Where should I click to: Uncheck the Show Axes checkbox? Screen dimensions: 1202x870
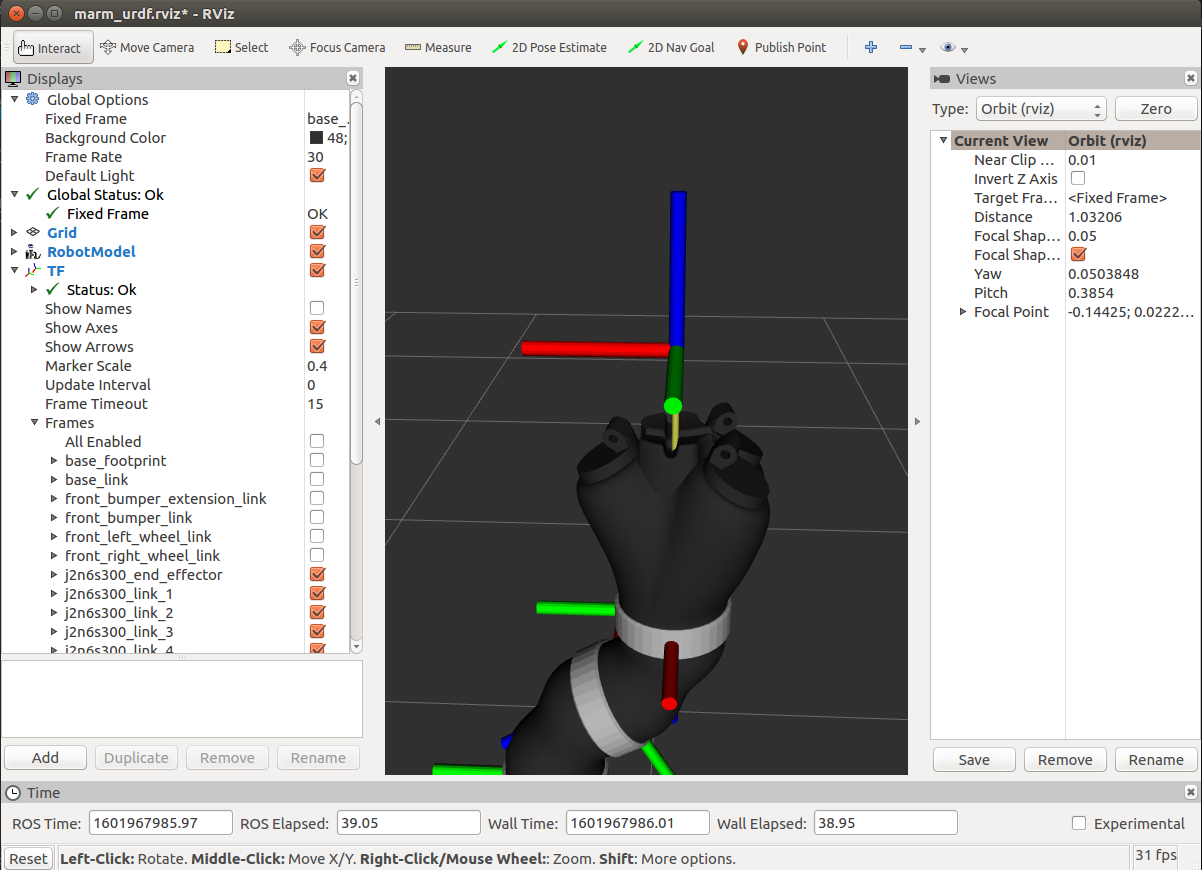tap(317, 327)
